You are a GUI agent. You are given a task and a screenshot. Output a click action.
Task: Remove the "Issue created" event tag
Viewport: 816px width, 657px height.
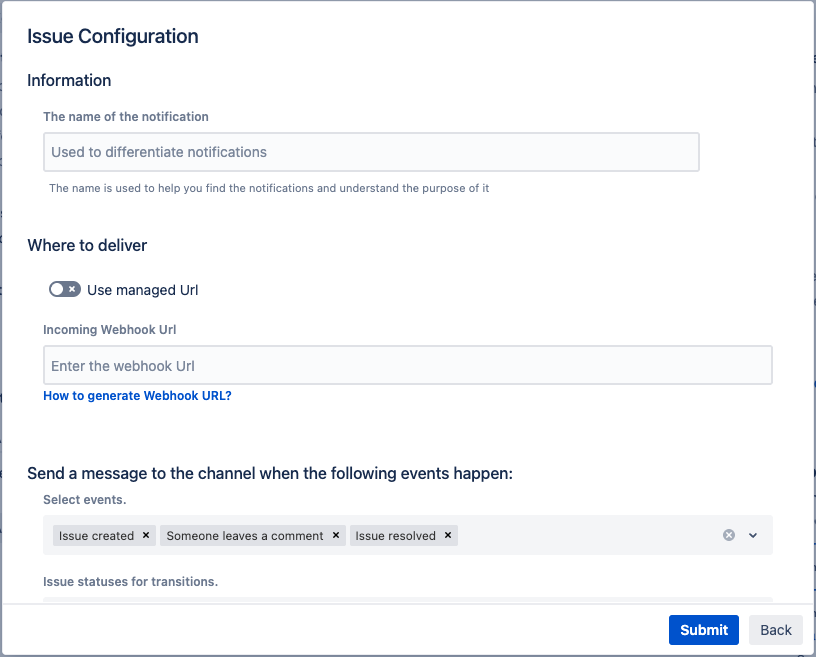[x=146, y=536]
